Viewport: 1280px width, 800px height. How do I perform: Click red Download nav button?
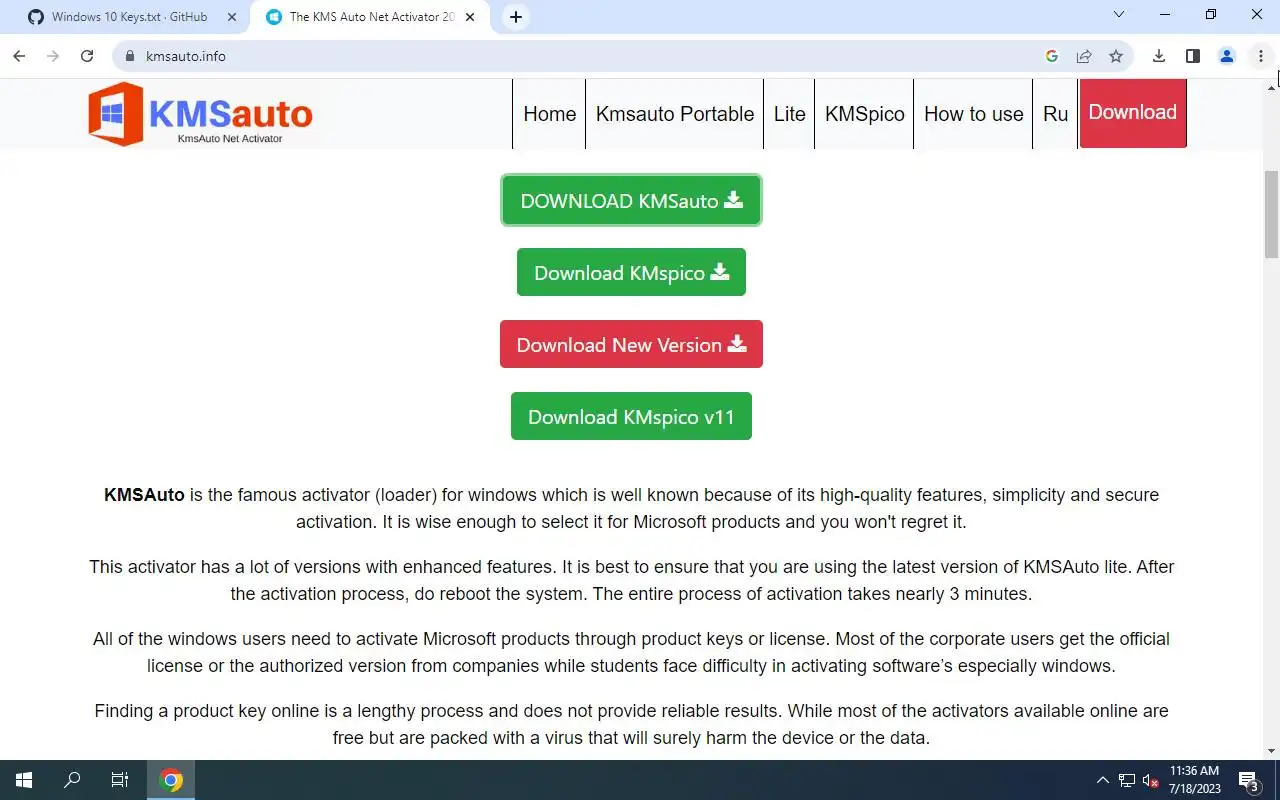point(1133,113)
